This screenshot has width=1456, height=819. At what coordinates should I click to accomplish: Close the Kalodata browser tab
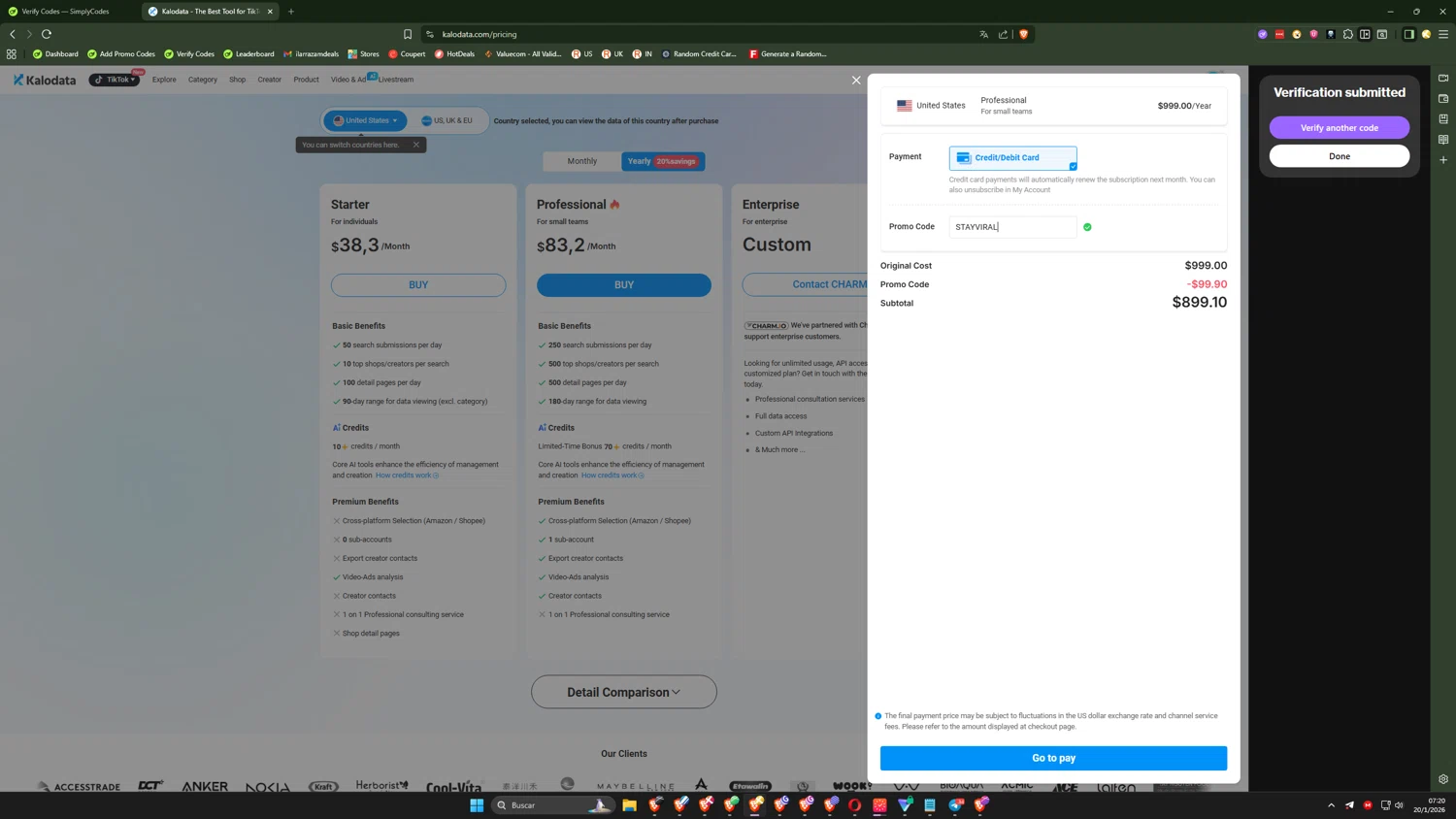270,12
